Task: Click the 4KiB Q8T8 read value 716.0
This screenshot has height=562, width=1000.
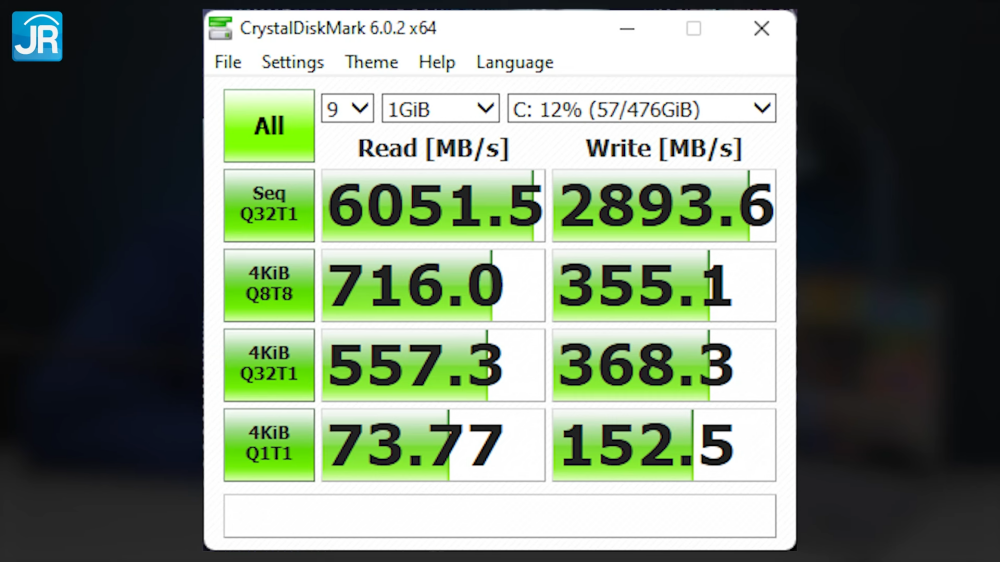Action: tap(433, 285)
